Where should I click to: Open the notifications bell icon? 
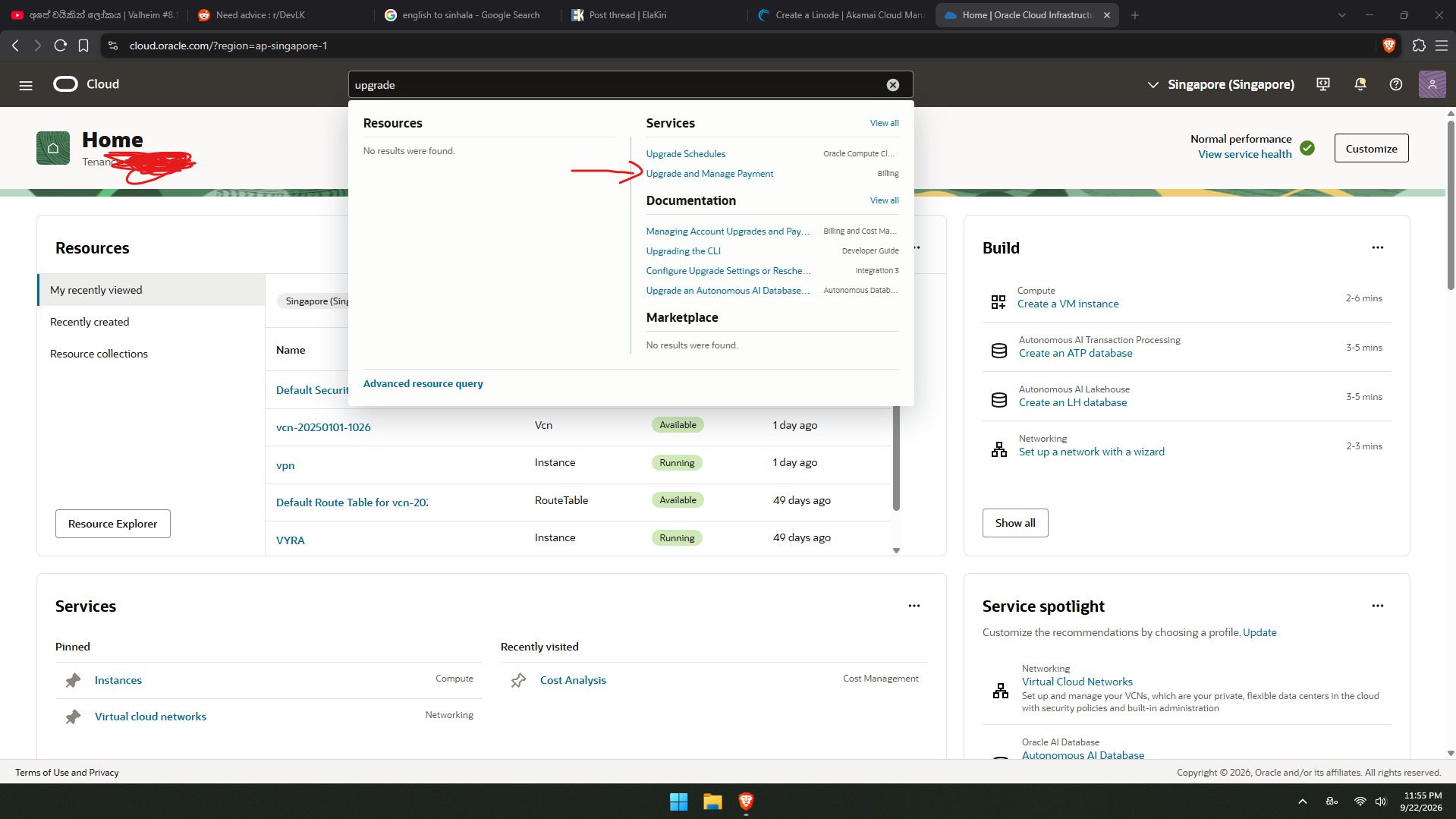(1360, 84)
